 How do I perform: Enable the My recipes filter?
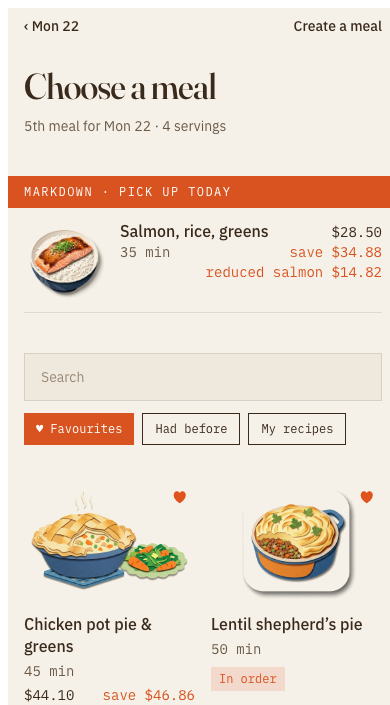click(x=297, y=429)
